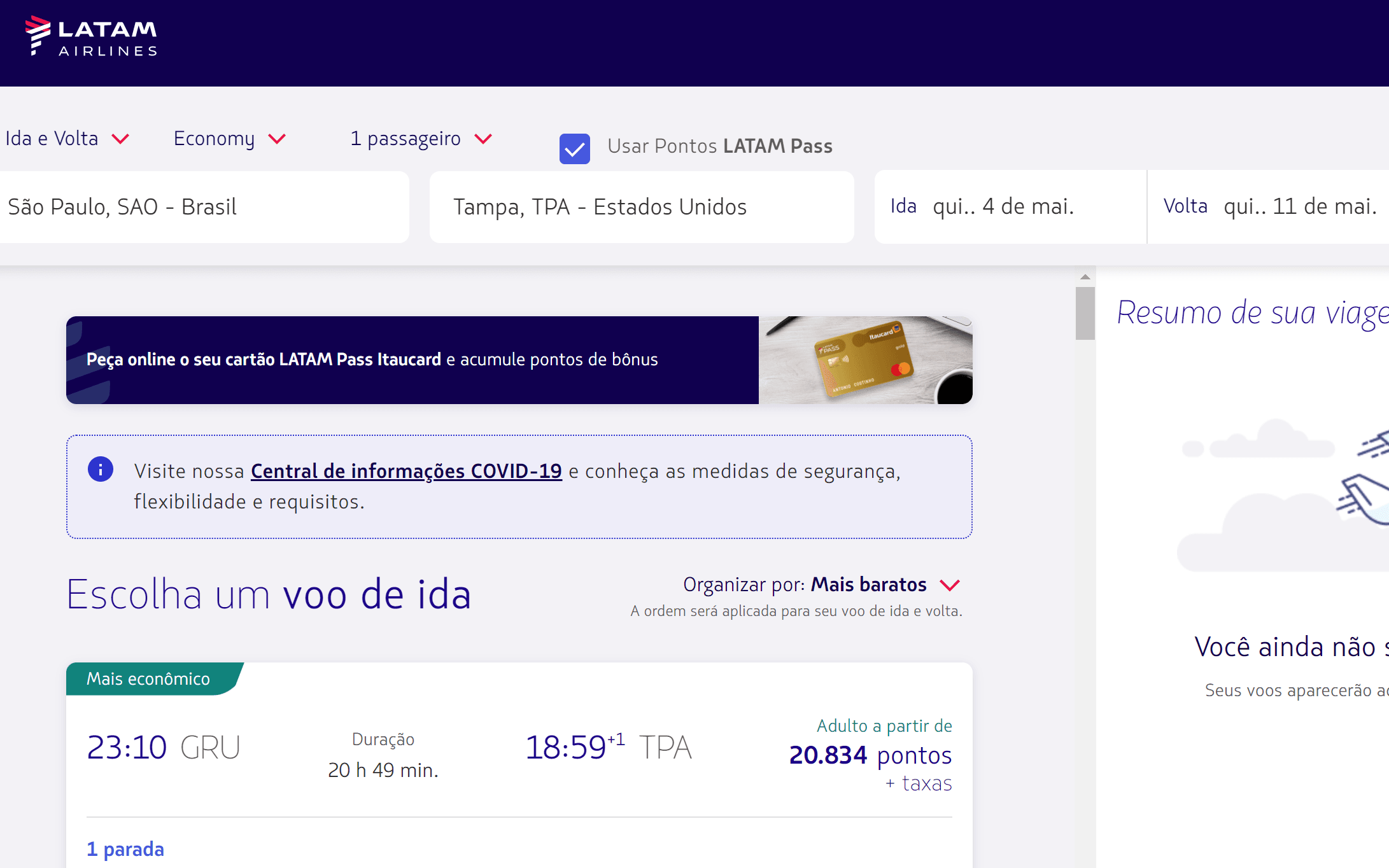Click the Itaucard gold card image
The width and height of the screenshot is (1389, 868).
point(866,360)
